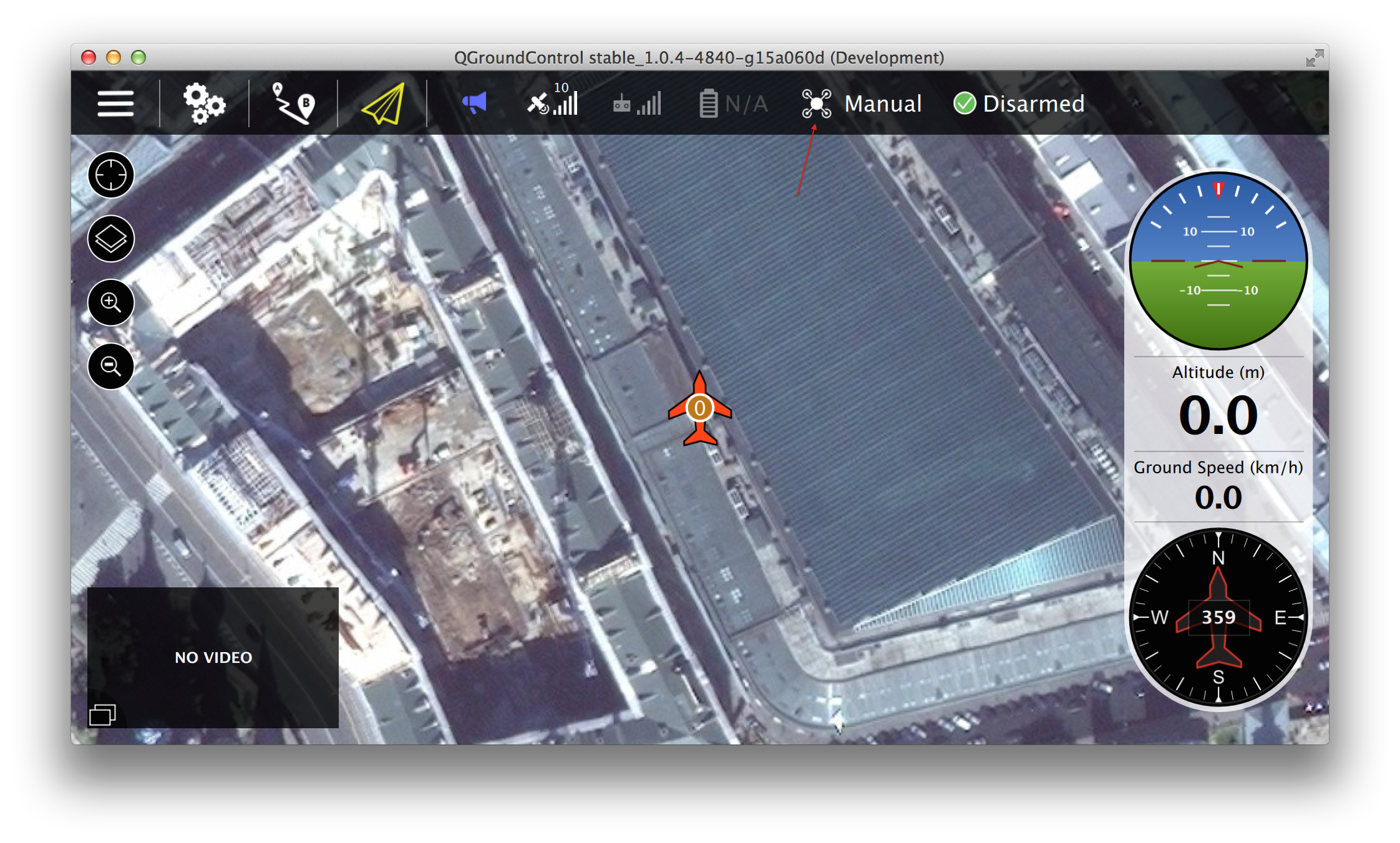The height and width of the screenshot is (843, 1400).
Task: Show RC radio signal strength
Action: (x=637, y=104)
